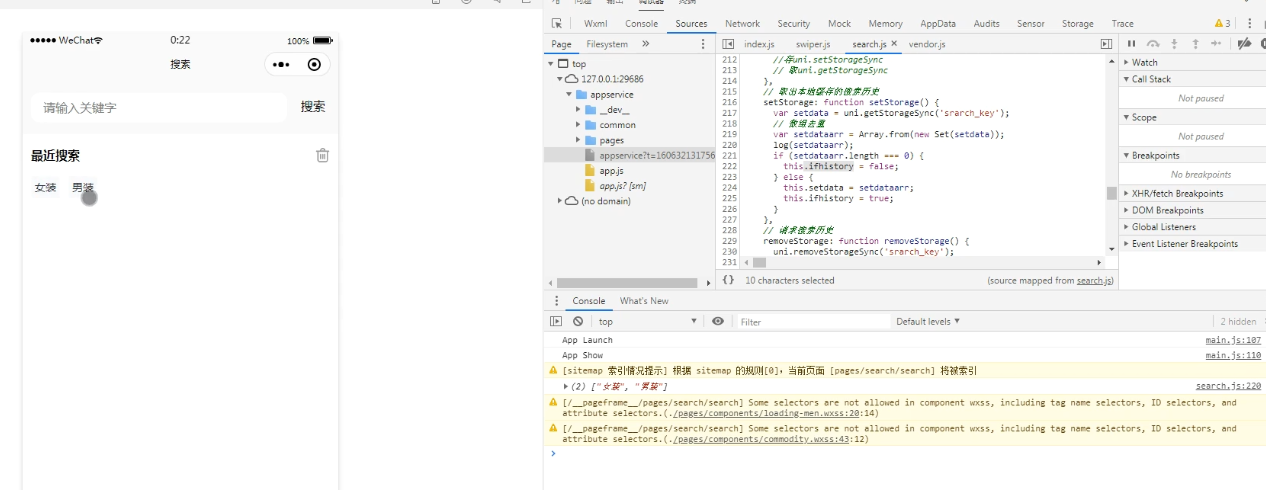Close the search.js tab
The width and height of the screenshot is (1266, 490).
894,44
